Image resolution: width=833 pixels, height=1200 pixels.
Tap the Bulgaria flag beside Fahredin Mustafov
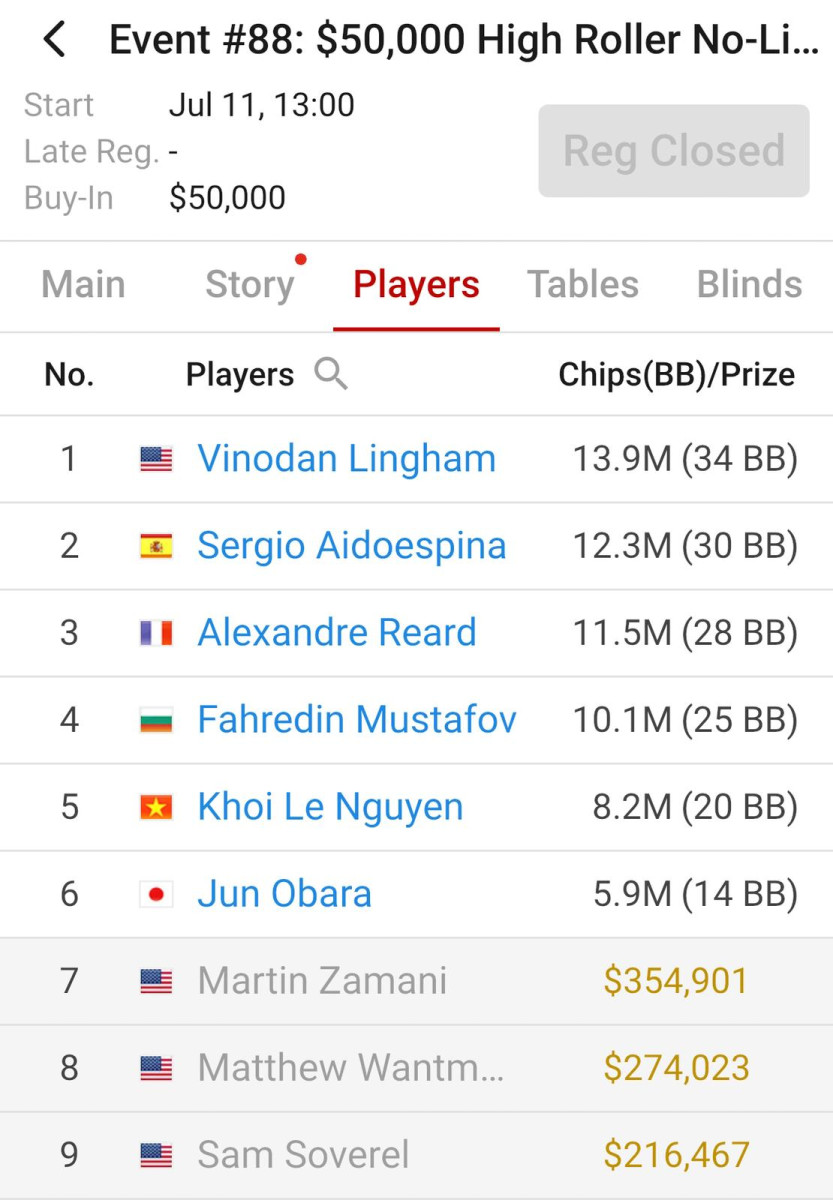pyautogui.click(x=156, y=720)
